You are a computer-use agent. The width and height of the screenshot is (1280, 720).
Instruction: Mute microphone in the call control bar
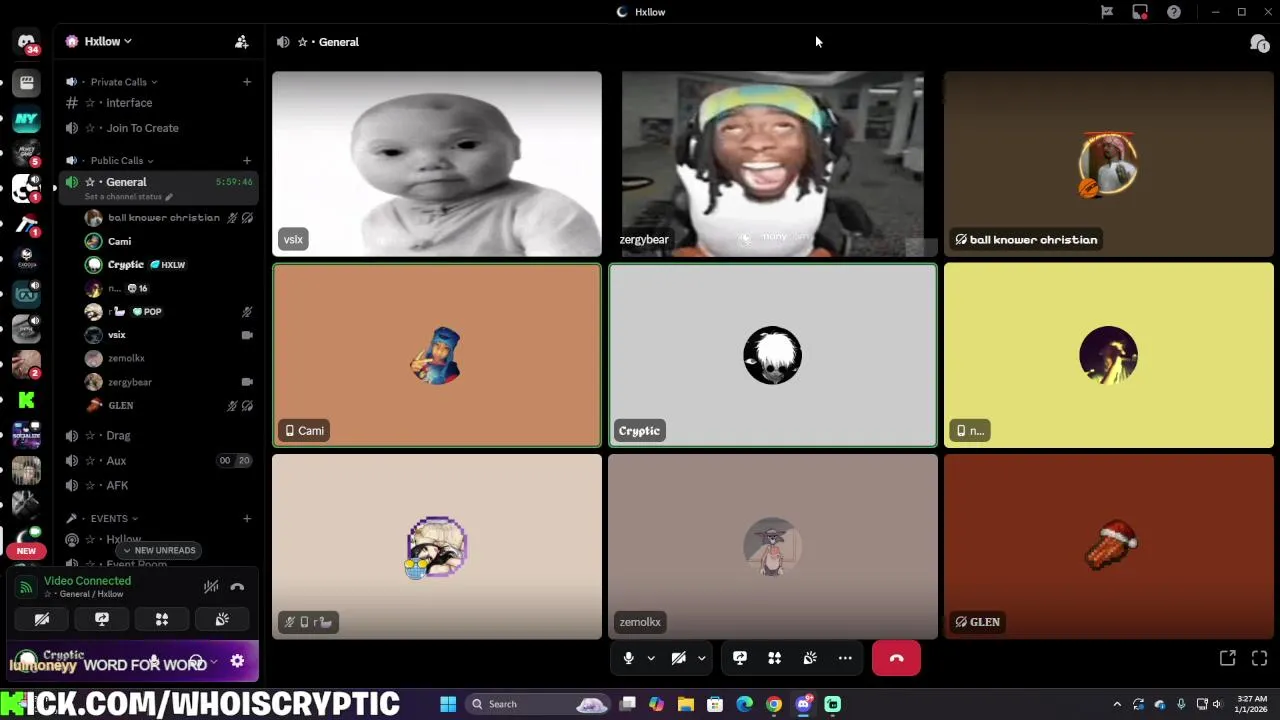click(628, 658)
